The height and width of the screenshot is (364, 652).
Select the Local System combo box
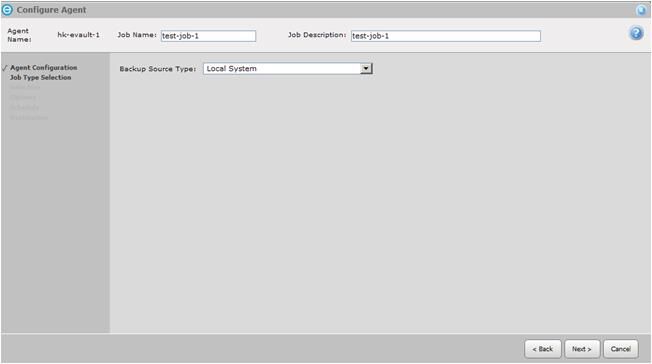(288, 69)
